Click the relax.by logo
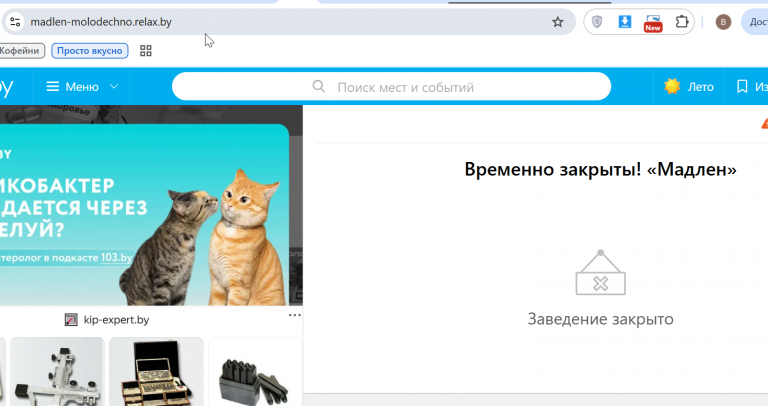This screenshot has width=768, height=406. 6,87
